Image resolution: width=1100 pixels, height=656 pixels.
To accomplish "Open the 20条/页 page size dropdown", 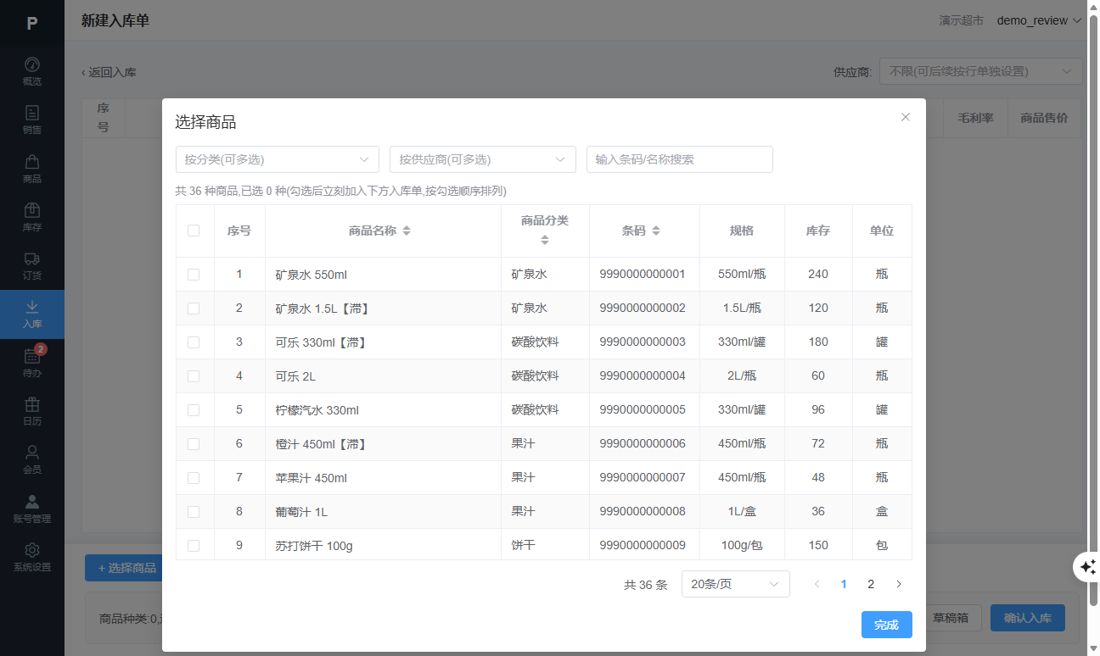I will 735,584.
